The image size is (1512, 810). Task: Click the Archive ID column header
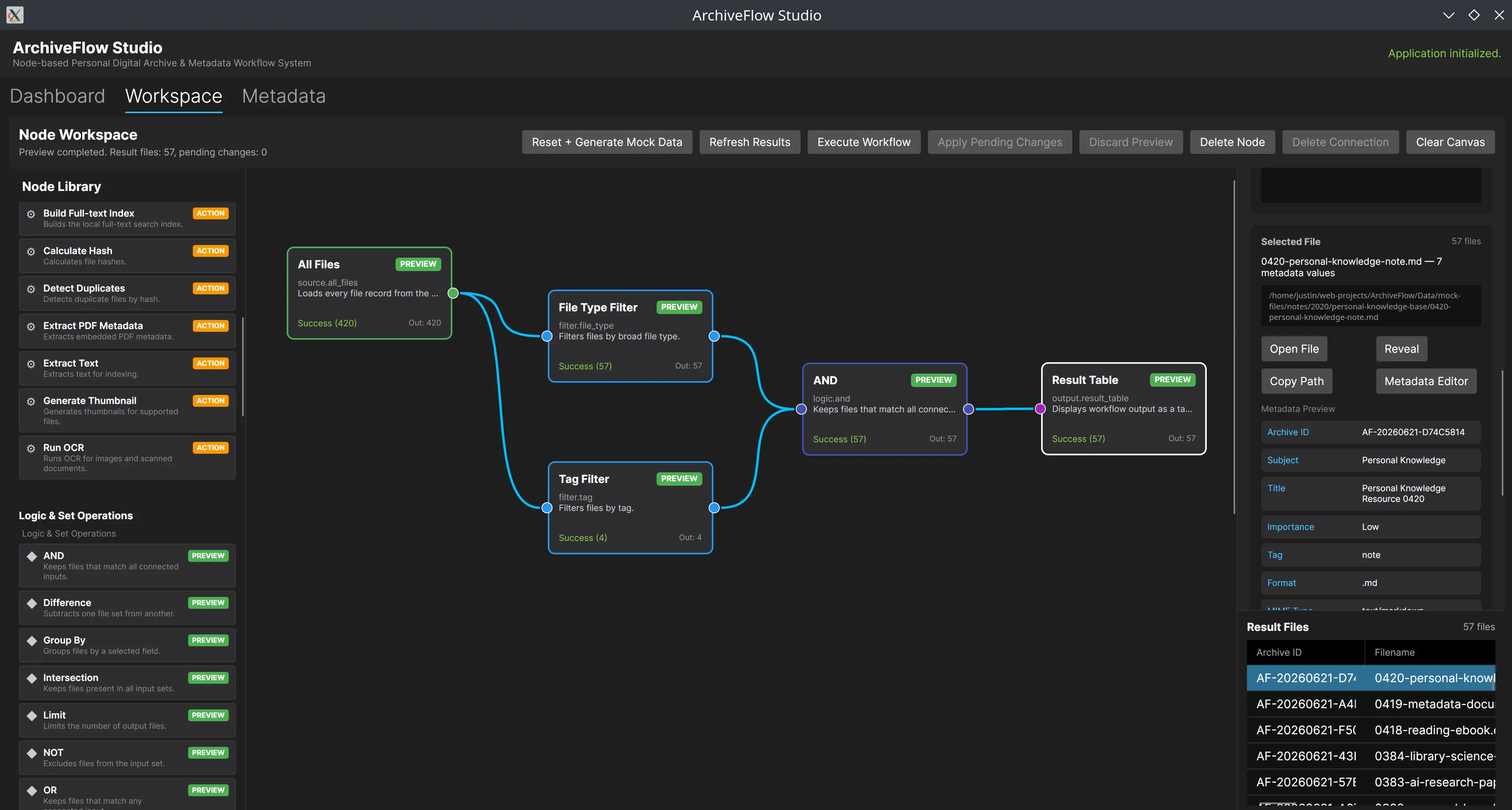tap(1305, 653)
